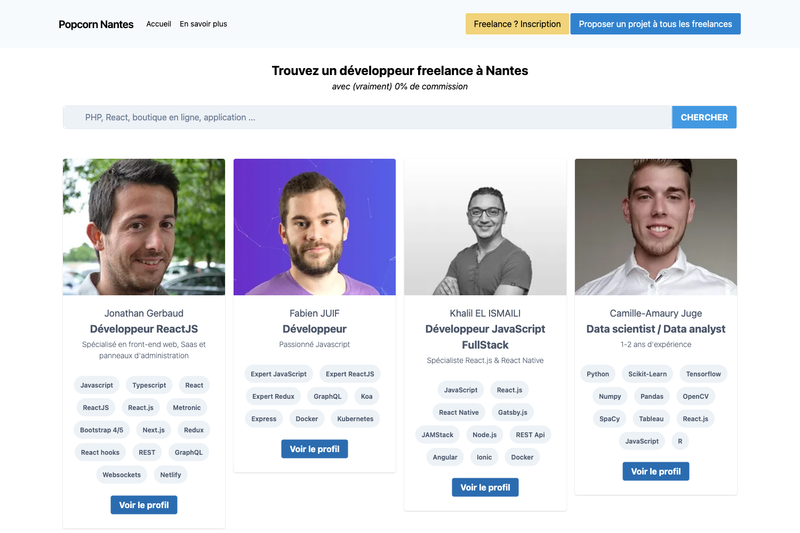View Jonathan Gerbaud's profile via Voir le profil

144,505
